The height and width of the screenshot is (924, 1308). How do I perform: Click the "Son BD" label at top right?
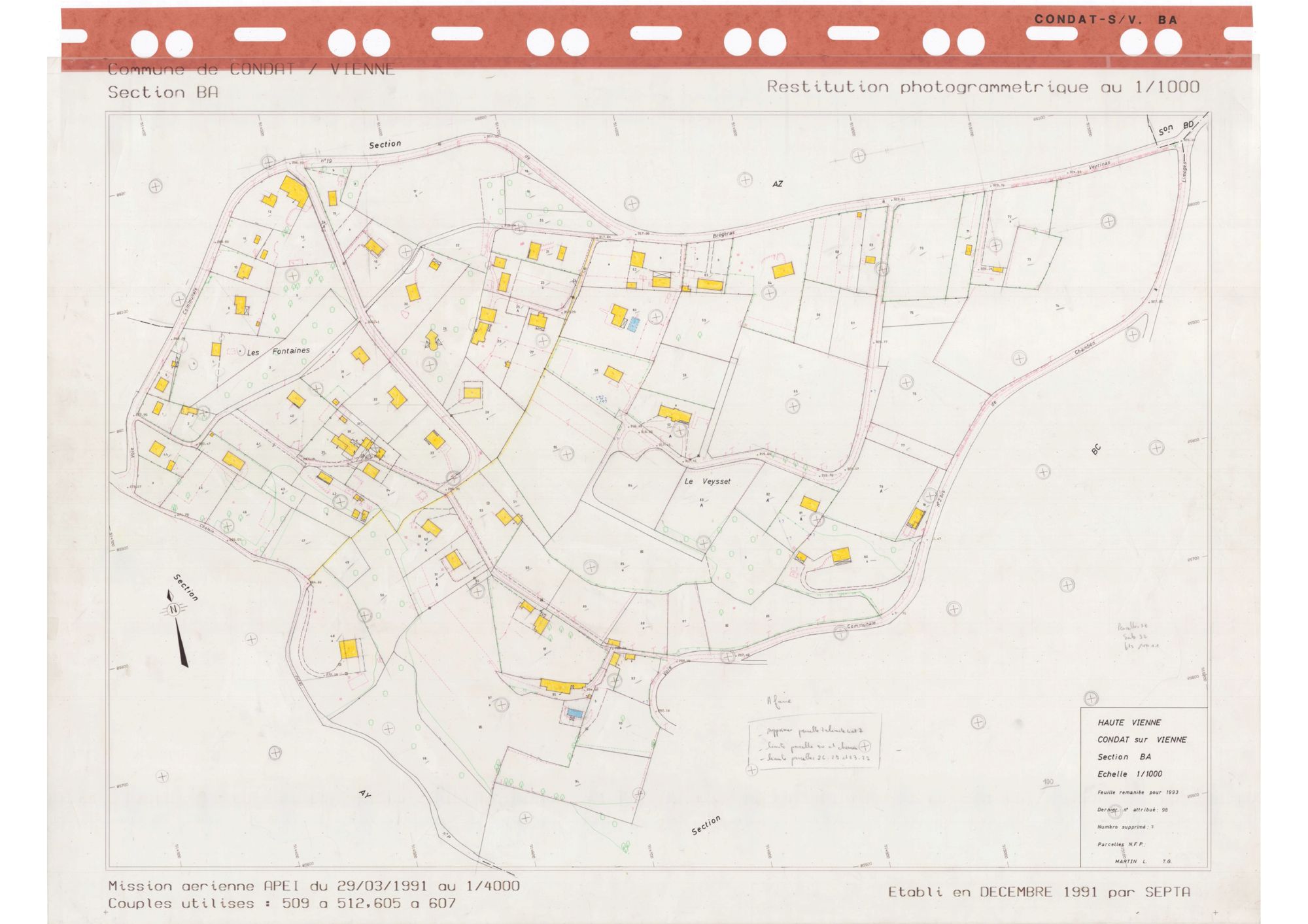click(1177, 128)
